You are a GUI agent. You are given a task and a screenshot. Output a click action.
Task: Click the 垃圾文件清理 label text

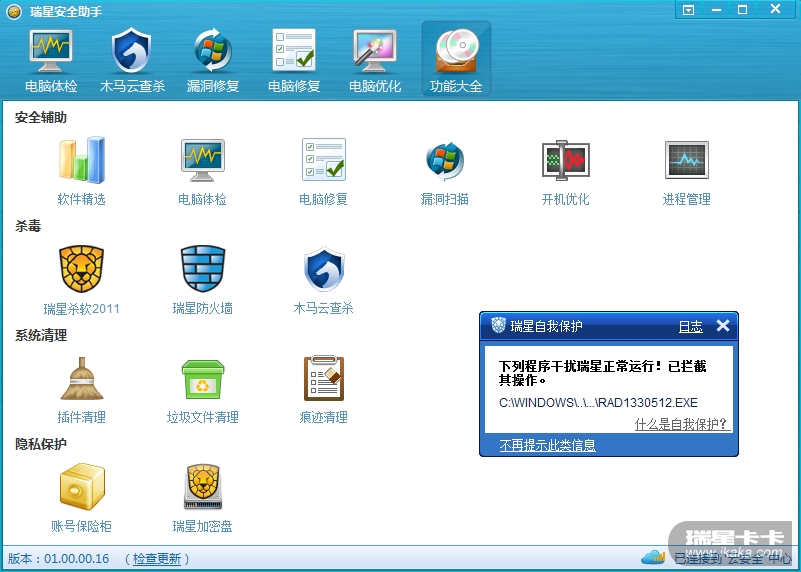203,417
